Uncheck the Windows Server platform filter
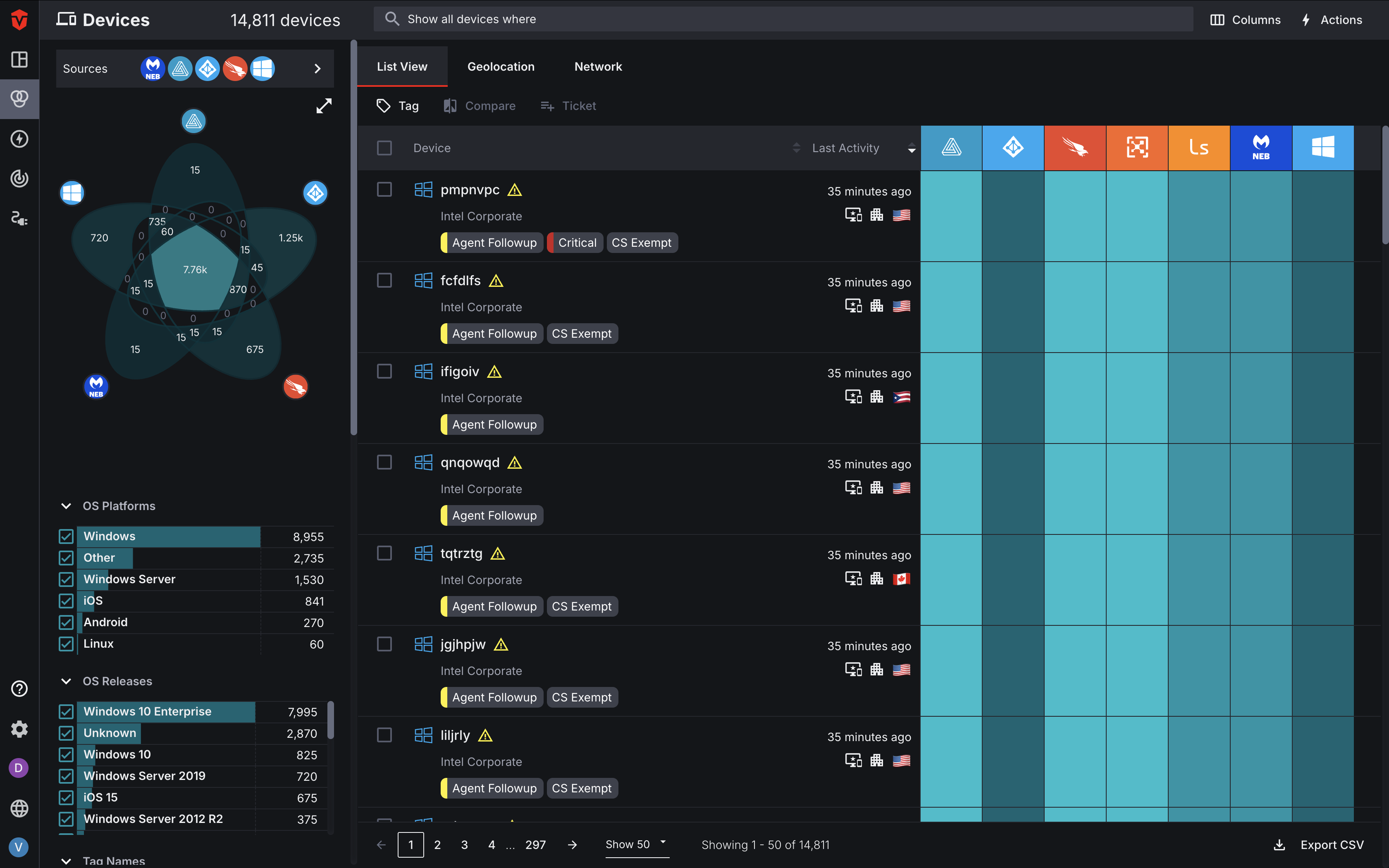The height and width of the screenshot is (868, 1389). [66, 579]
